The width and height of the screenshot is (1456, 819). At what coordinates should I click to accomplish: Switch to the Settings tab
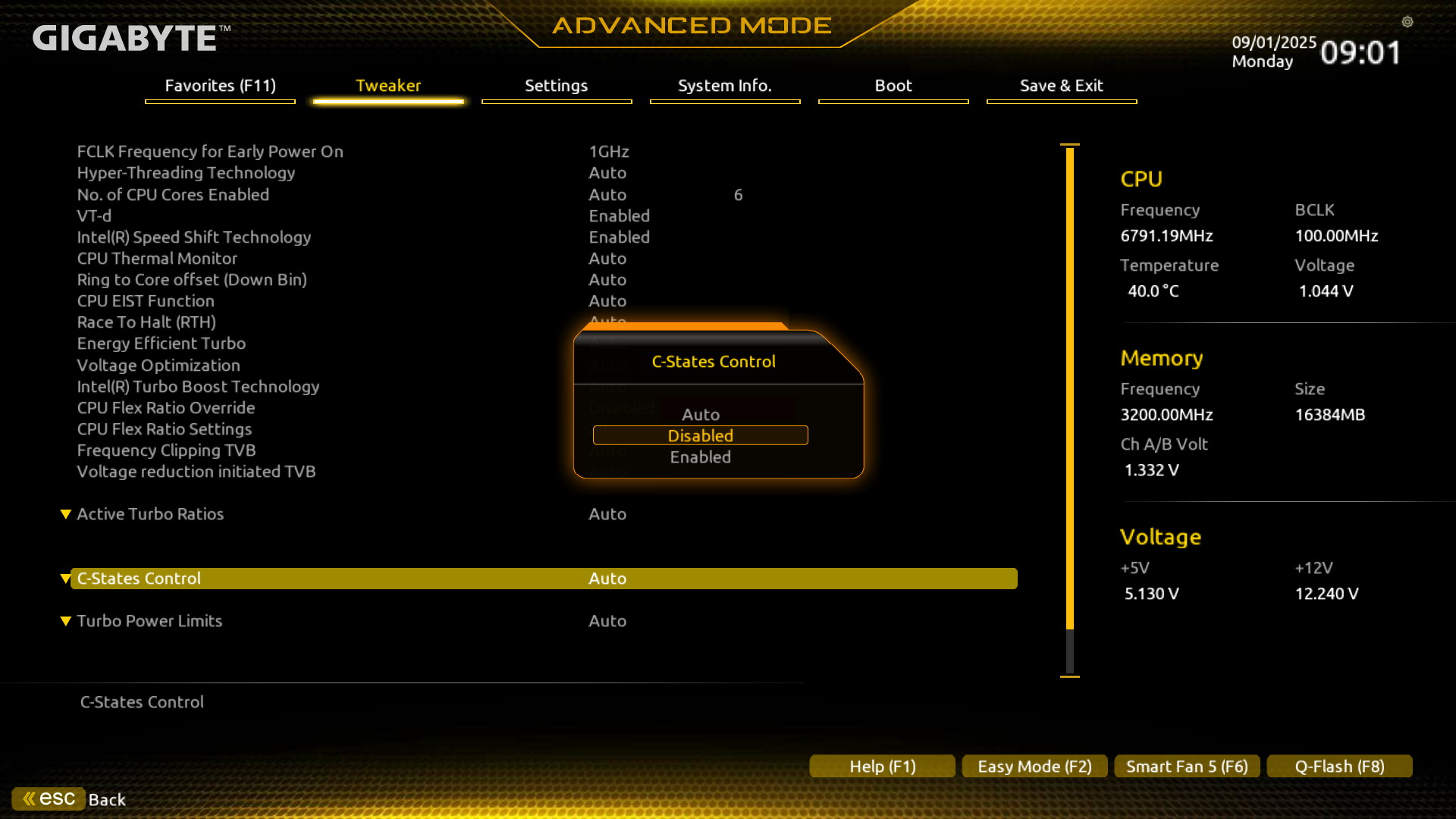556,86
